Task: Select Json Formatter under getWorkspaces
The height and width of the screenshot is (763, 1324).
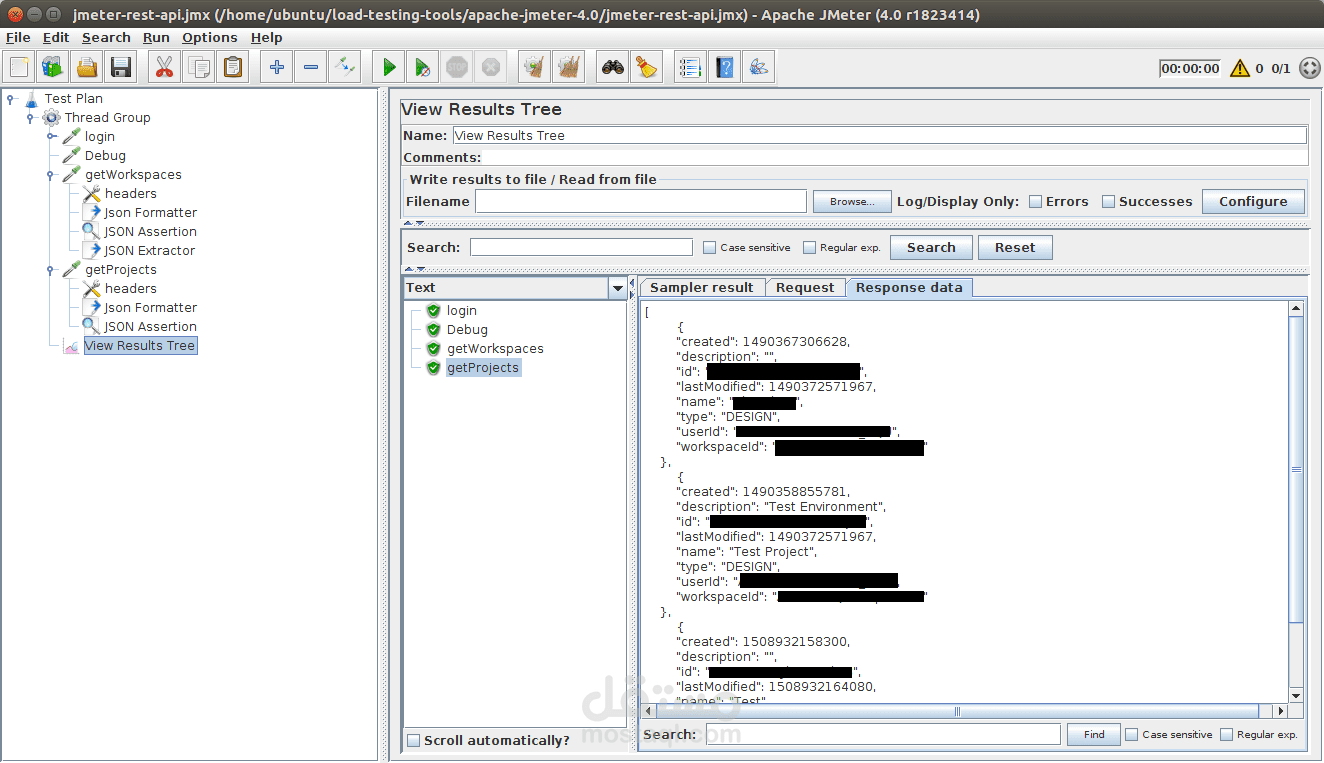Action: pyautogui.click(x=150, y=212)
